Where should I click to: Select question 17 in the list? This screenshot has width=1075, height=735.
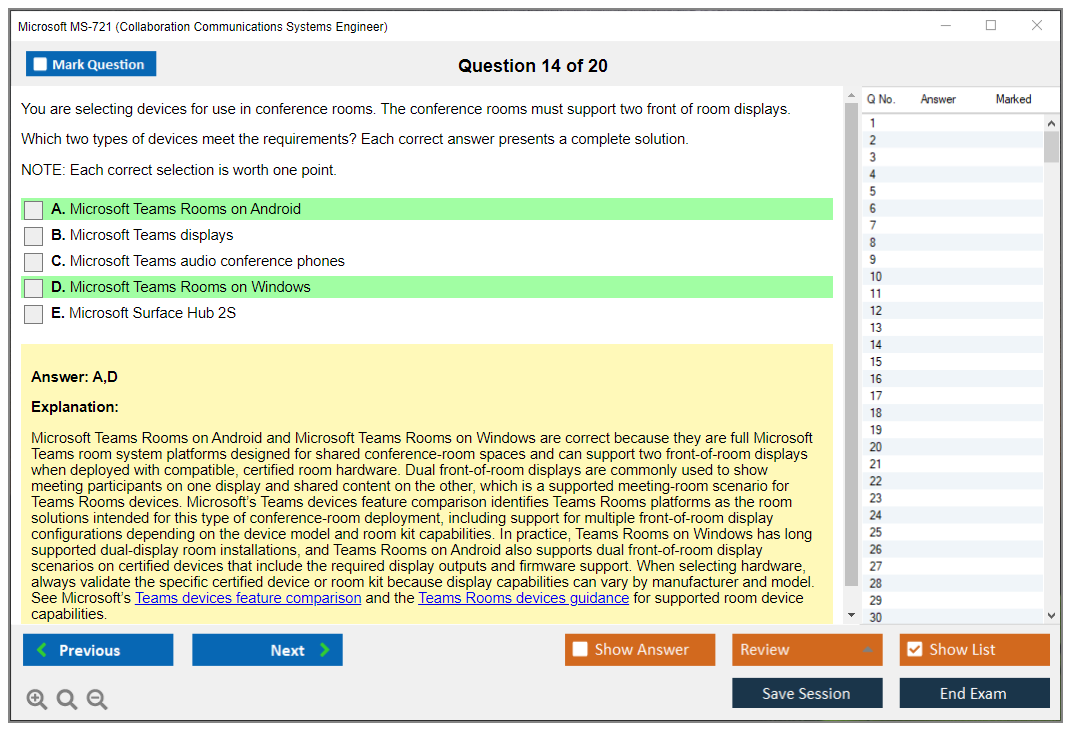953,396
